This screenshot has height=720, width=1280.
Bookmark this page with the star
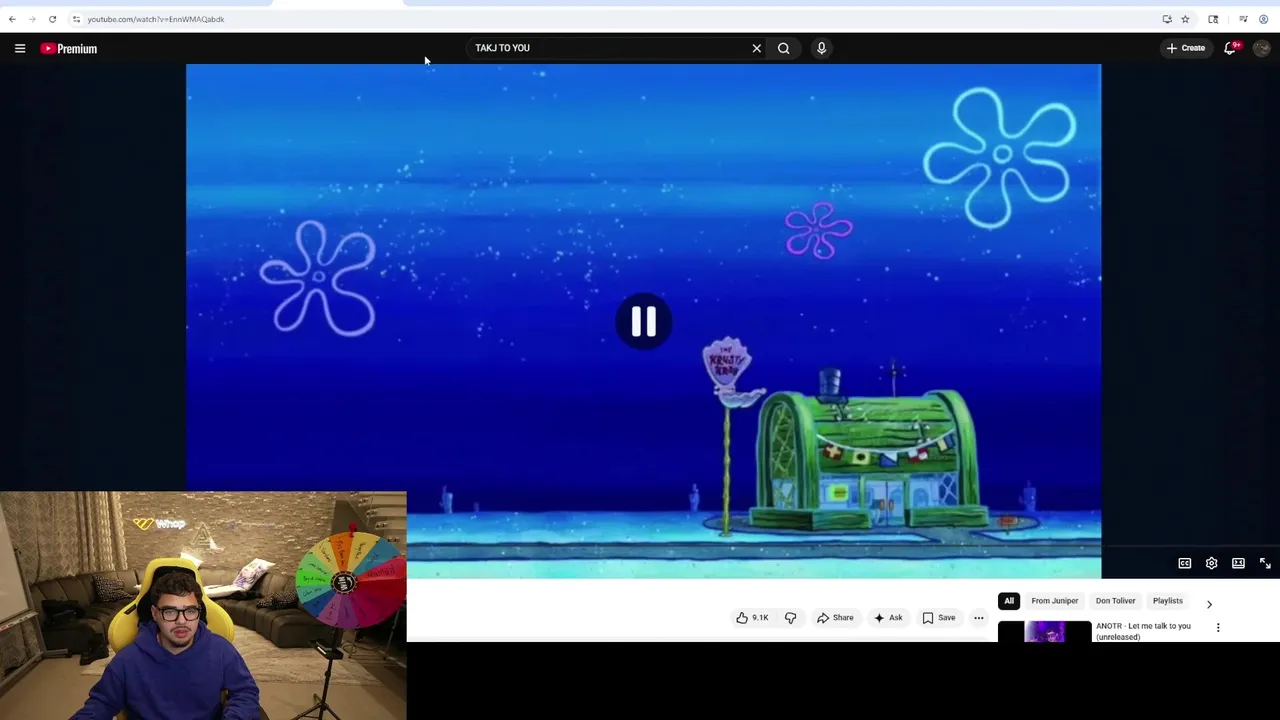(x=1185, y=19)
